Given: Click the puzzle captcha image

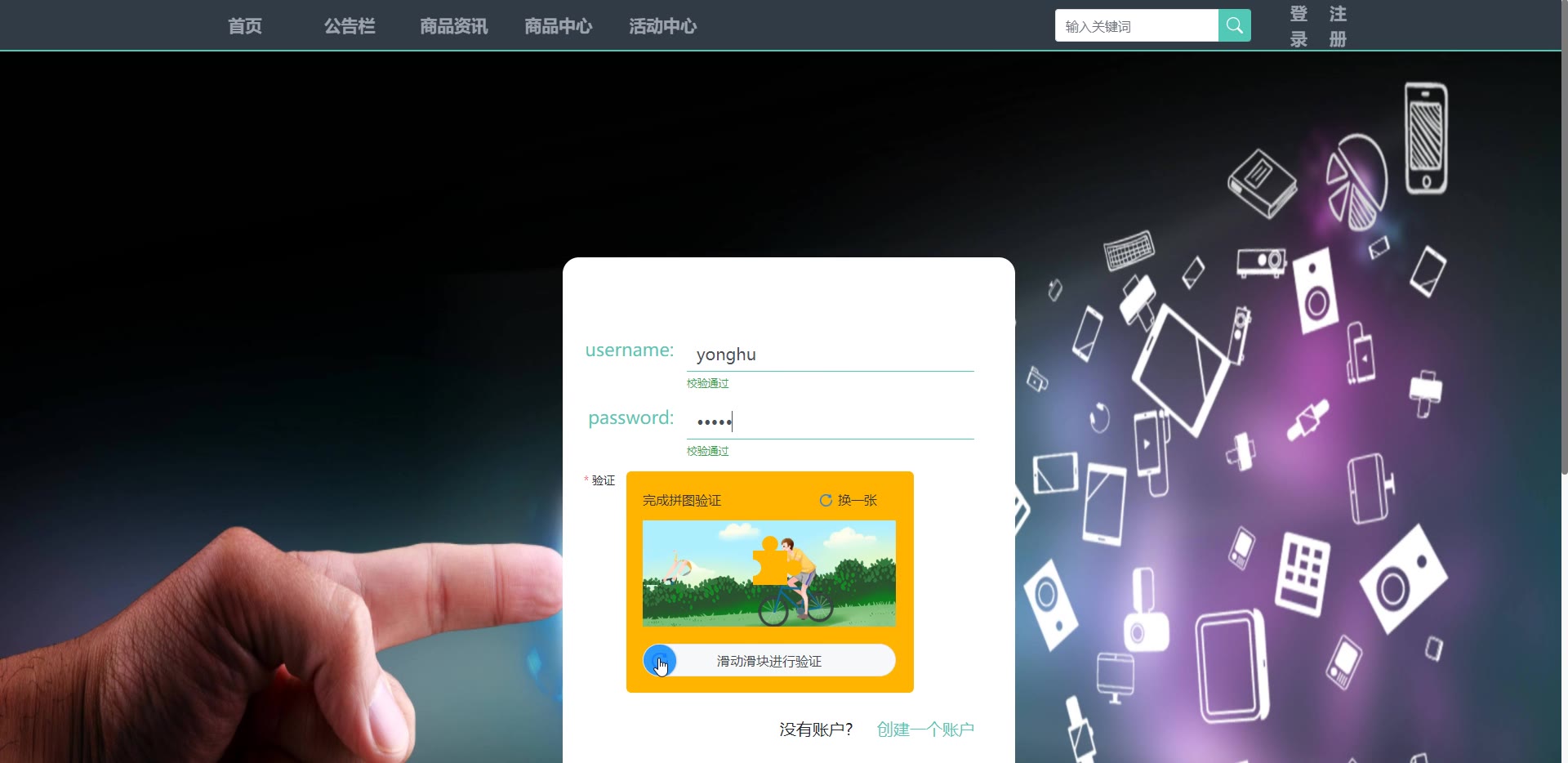Looking at the screenshot, I should point(769,573).
